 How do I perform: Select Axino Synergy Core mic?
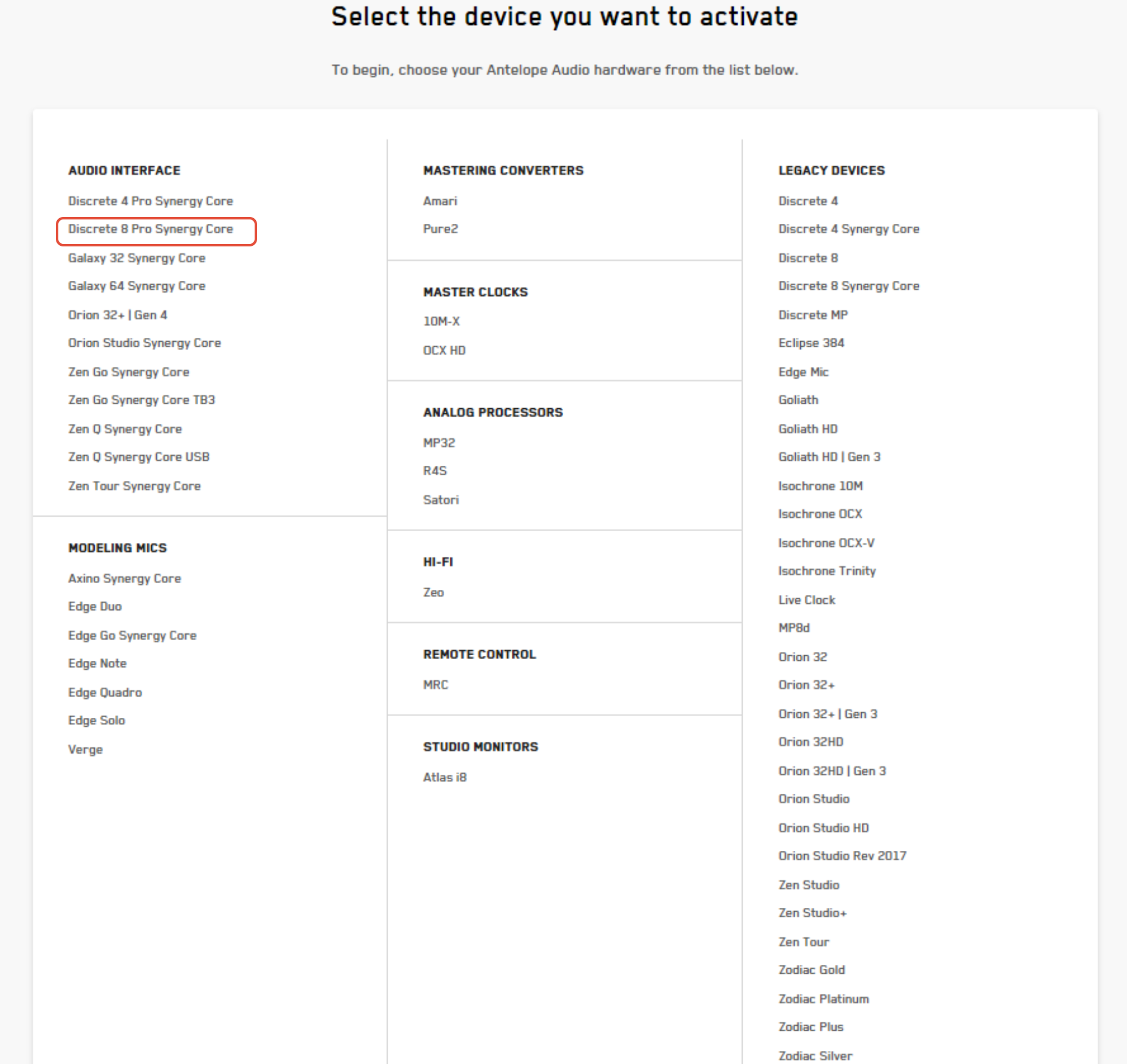[x=125, y=579]
